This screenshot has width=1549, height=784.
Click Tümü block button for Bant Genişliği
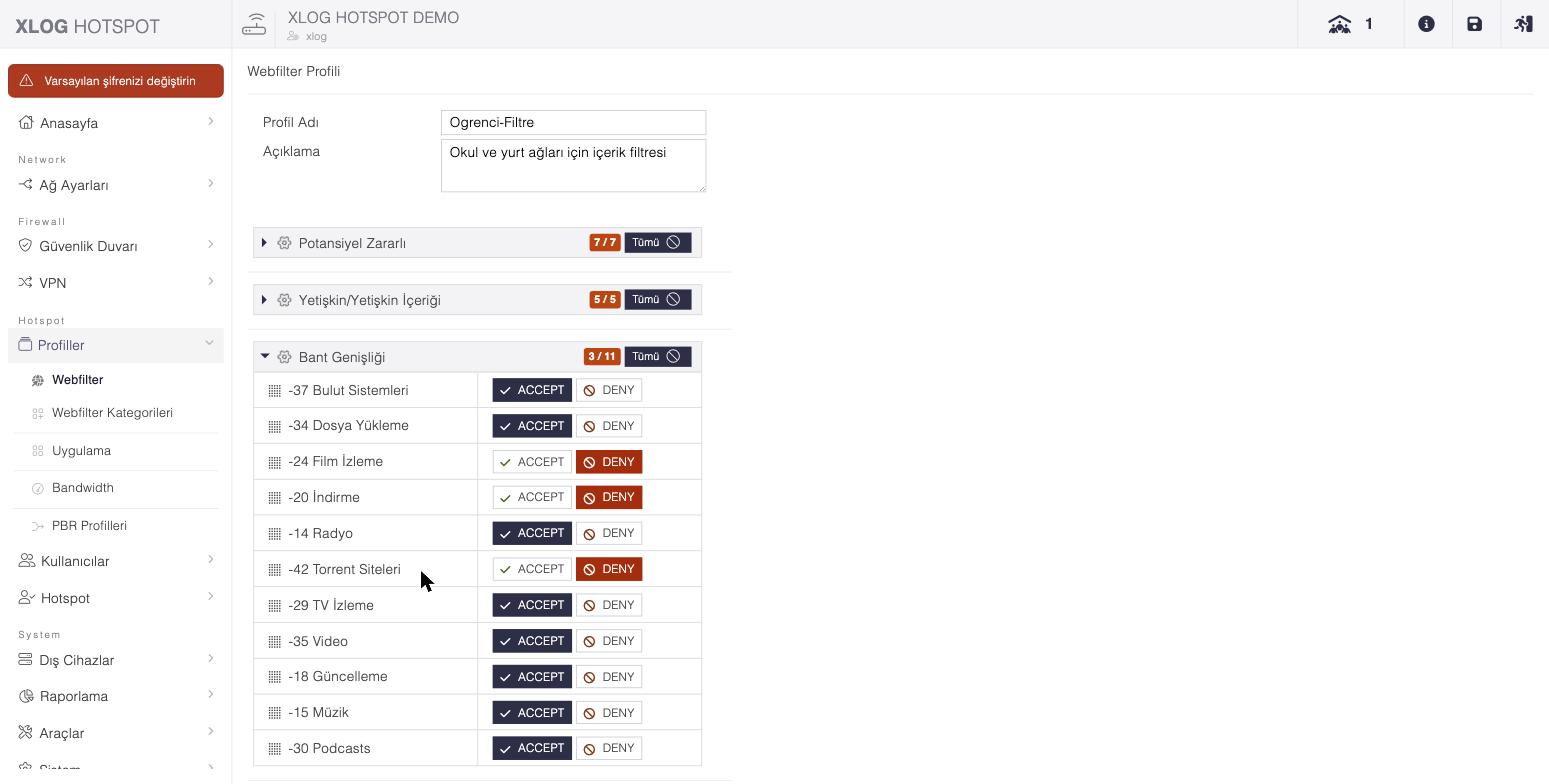click(x=658, y=356)
